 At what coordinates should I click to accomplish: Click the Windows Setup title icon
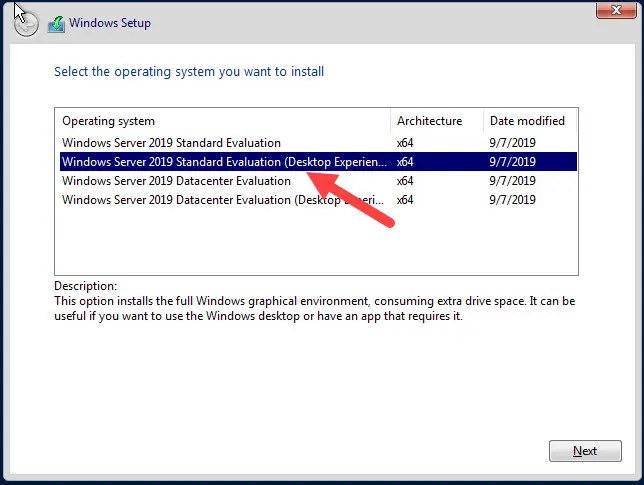click(56, 24)
